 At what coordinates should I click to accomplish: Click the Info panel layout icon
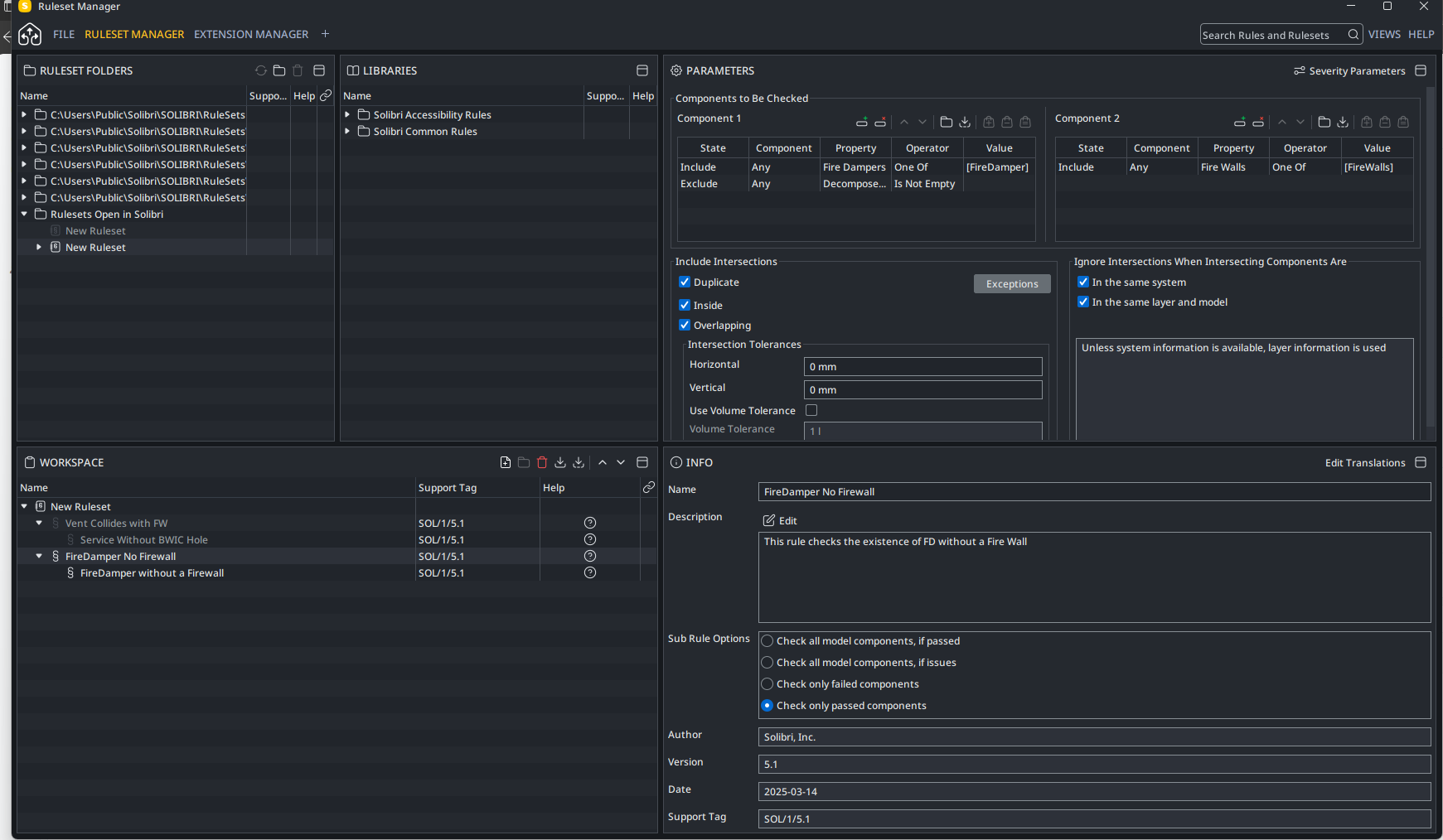pos(1421,462)
